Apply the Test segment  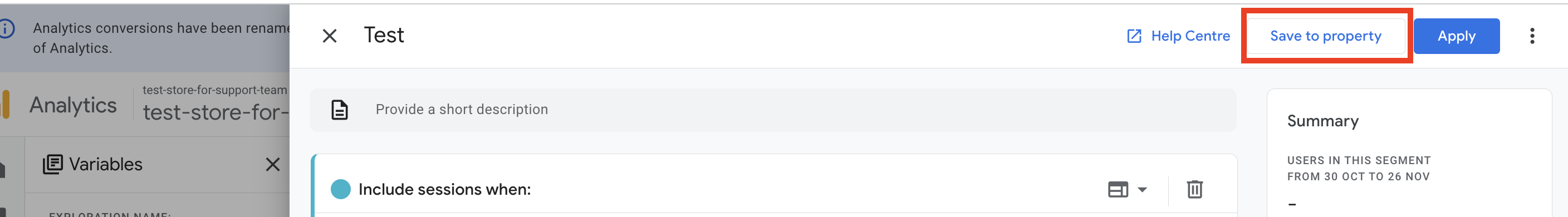point(1456,36)
